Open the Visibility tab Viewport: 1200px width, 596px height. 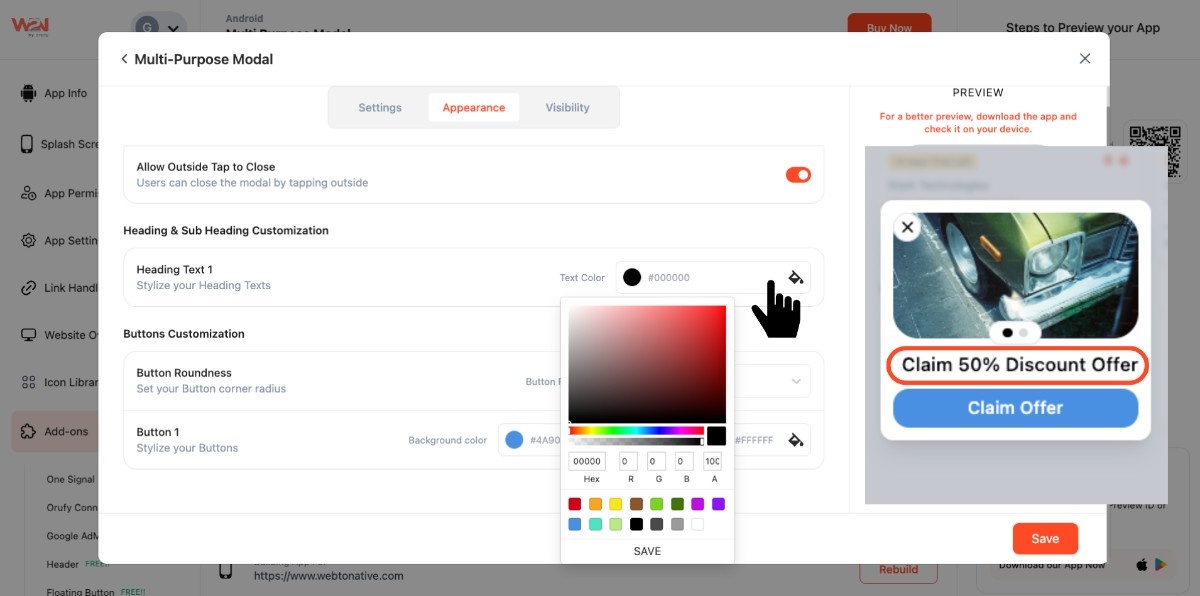coord(567,108)
